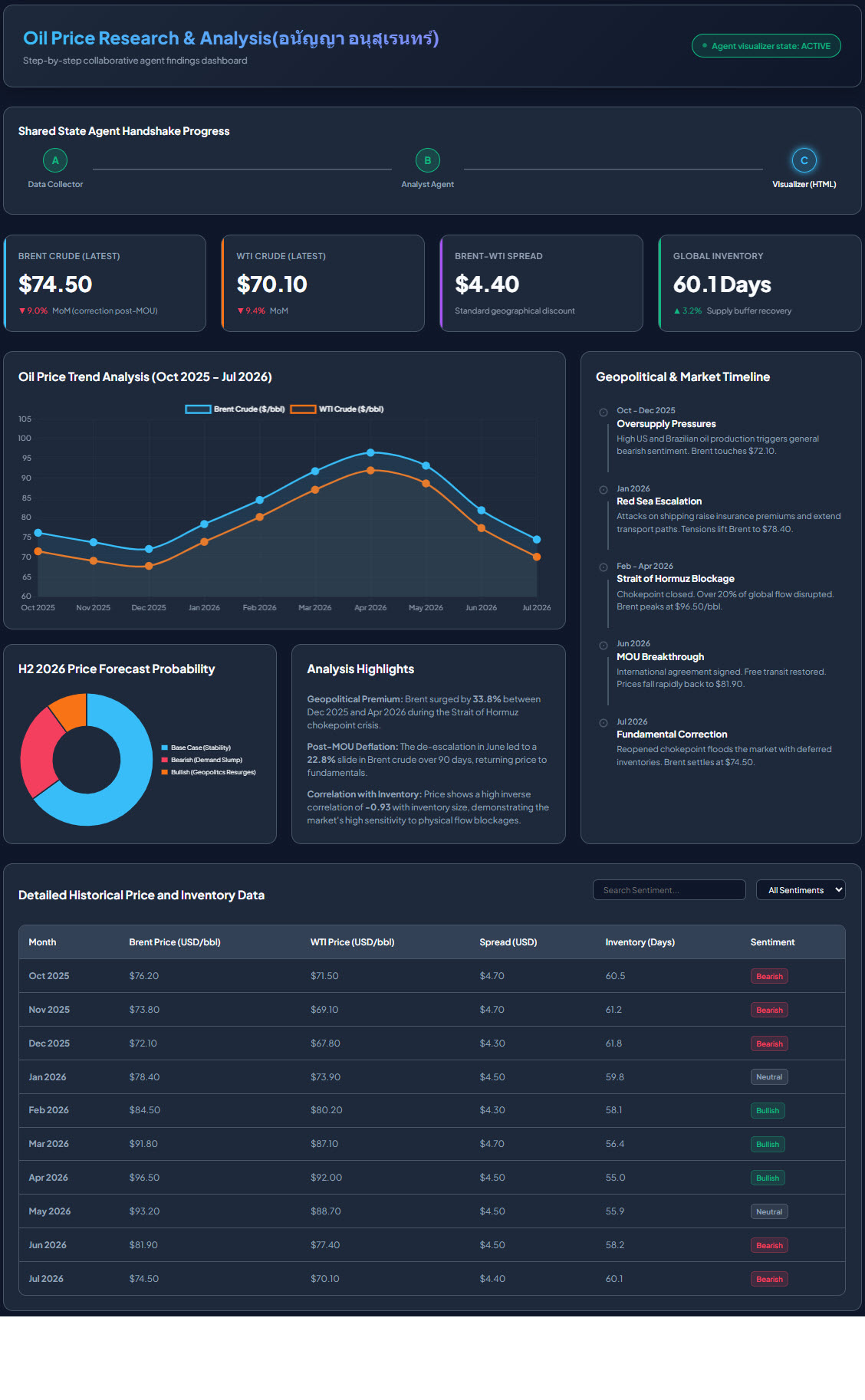Viewport: 865px width, 1400px height.
Task: Click the $92.00 WTI price cell
Action: [x=326, y=1178]
